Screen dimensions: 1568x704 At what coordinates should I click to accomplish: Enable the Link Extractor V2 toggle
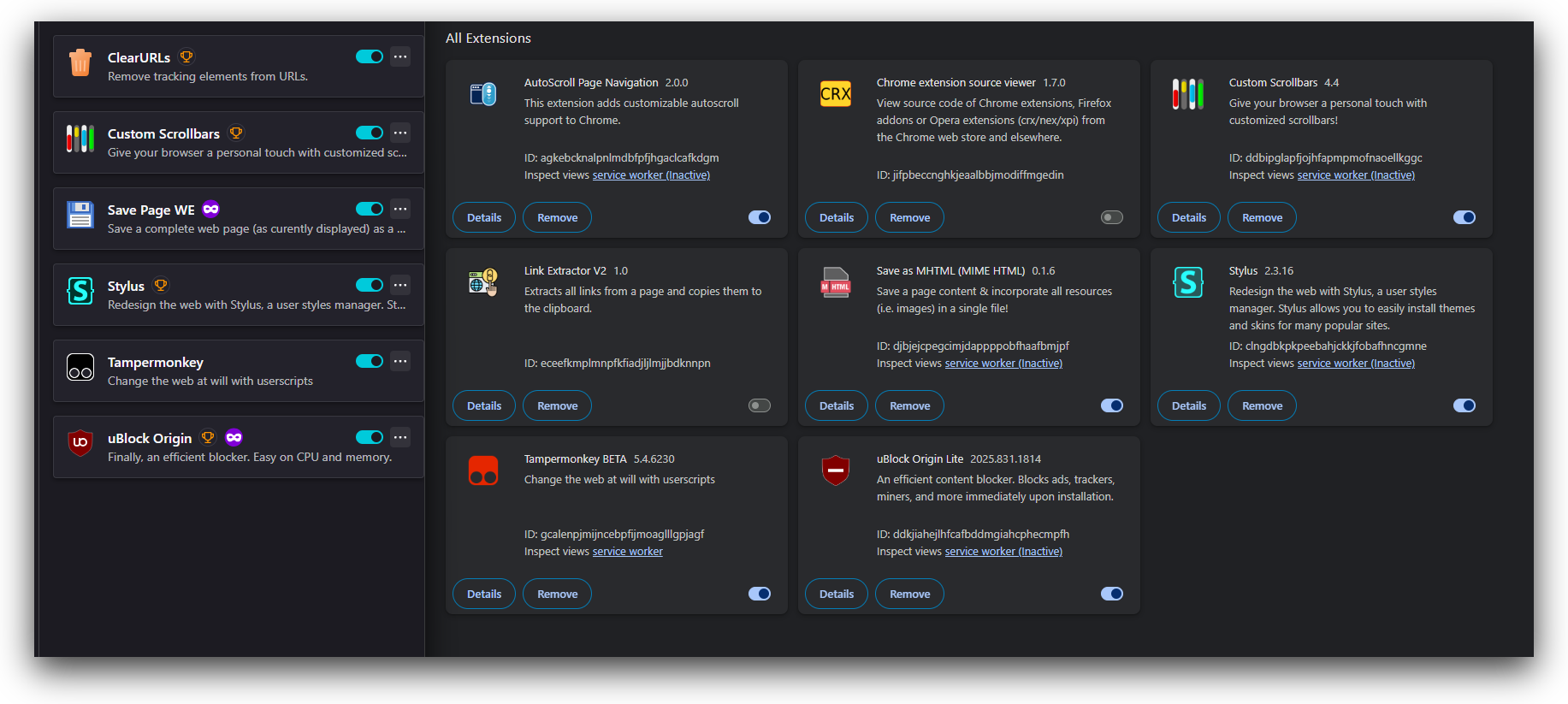tap(760, 405)
